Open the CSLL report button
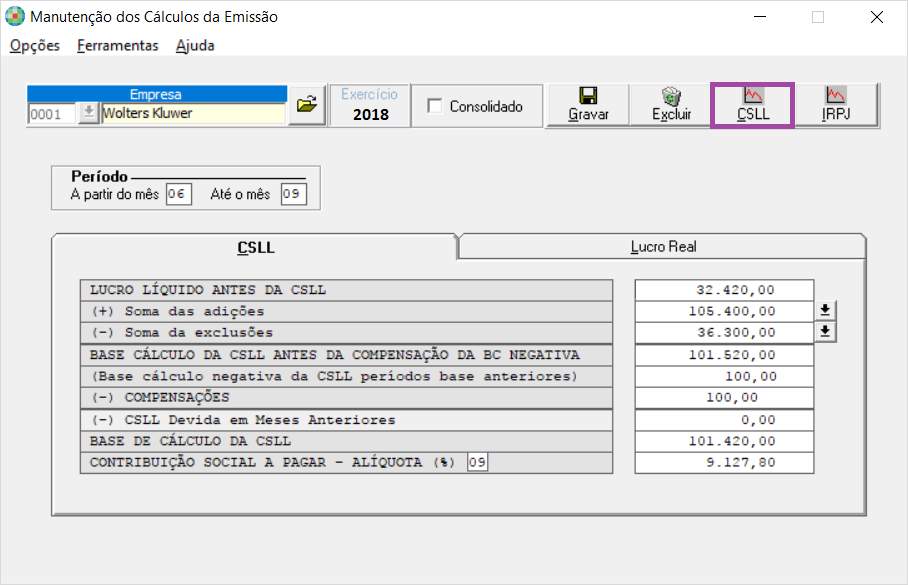The height and width of the screenshot is (585, 908). click(753, 105)
